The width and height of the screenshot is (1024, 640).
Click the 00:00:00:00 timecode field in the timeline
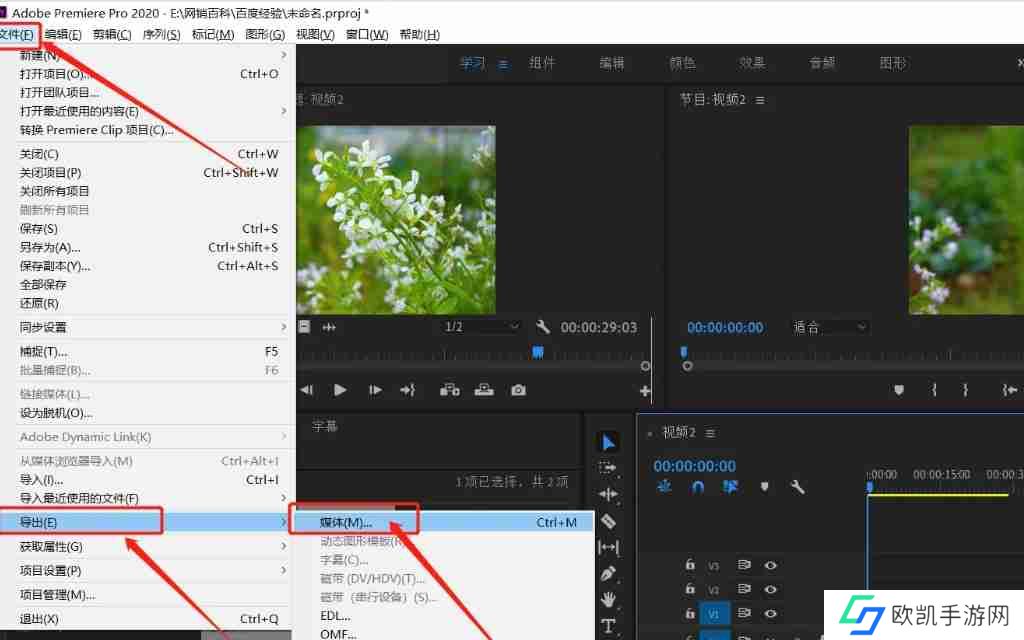pyautogui.click(x=693, y=465)
